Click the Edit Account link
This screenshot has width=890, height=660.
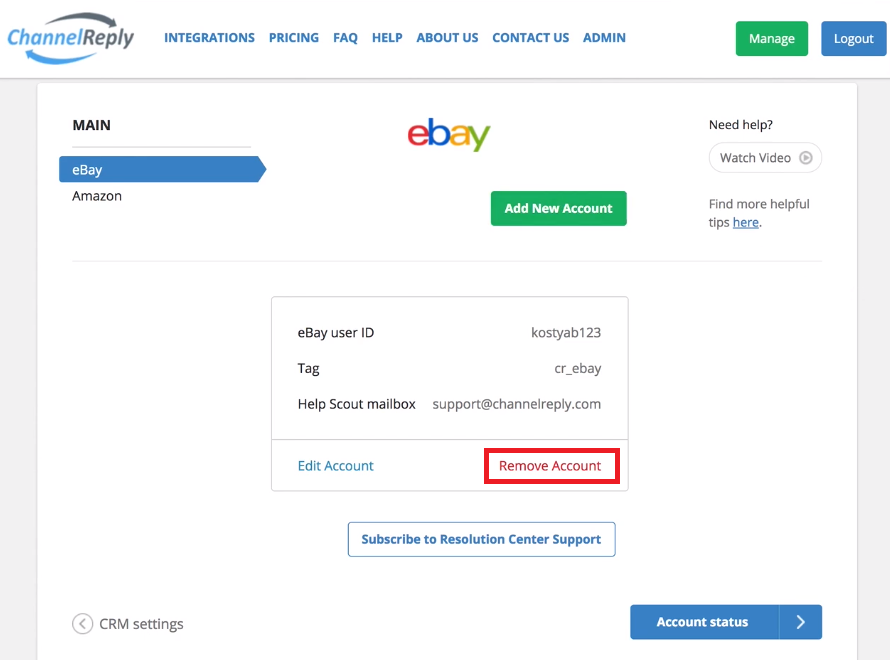pos(335,466)
